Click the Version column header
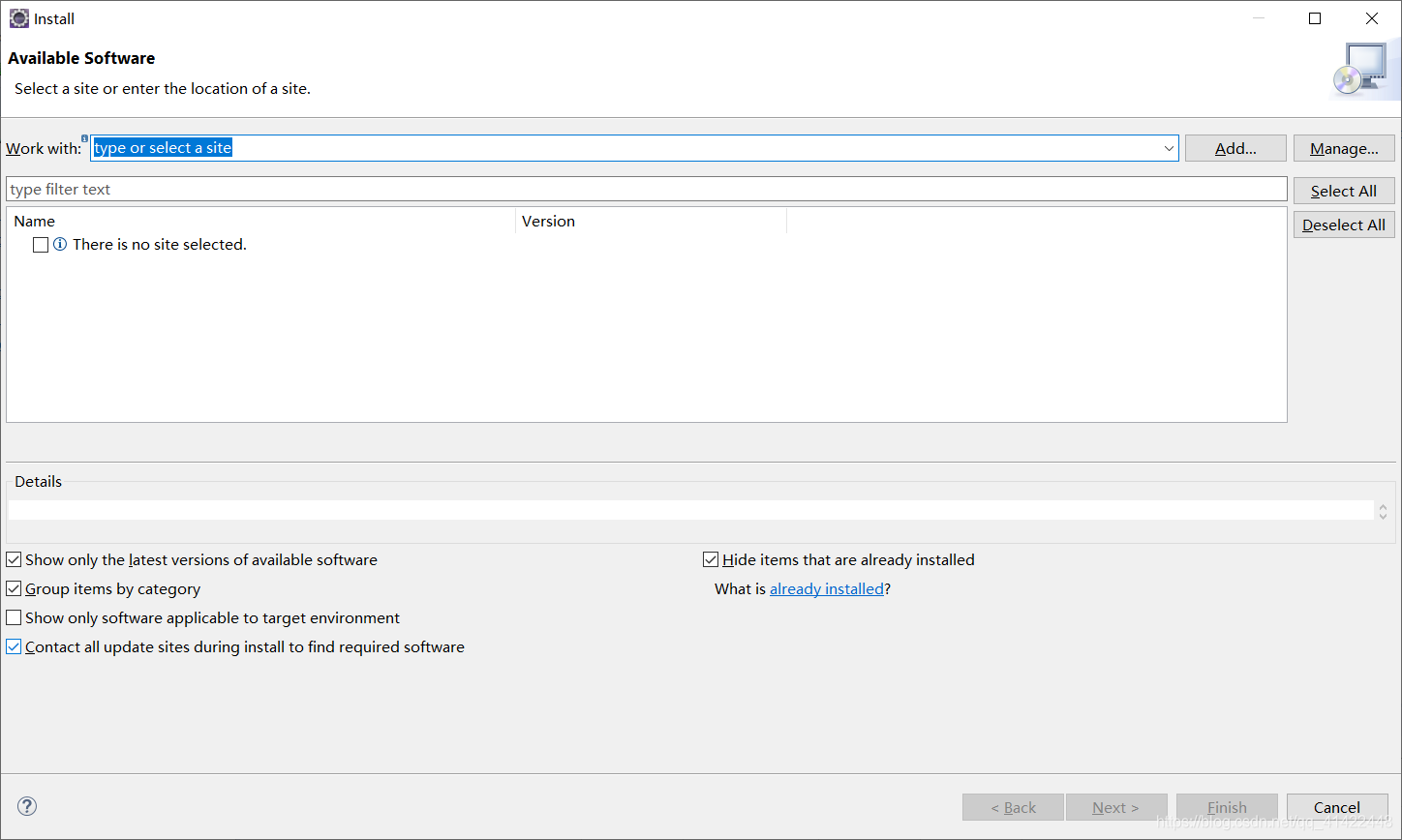 pos(651,221)
